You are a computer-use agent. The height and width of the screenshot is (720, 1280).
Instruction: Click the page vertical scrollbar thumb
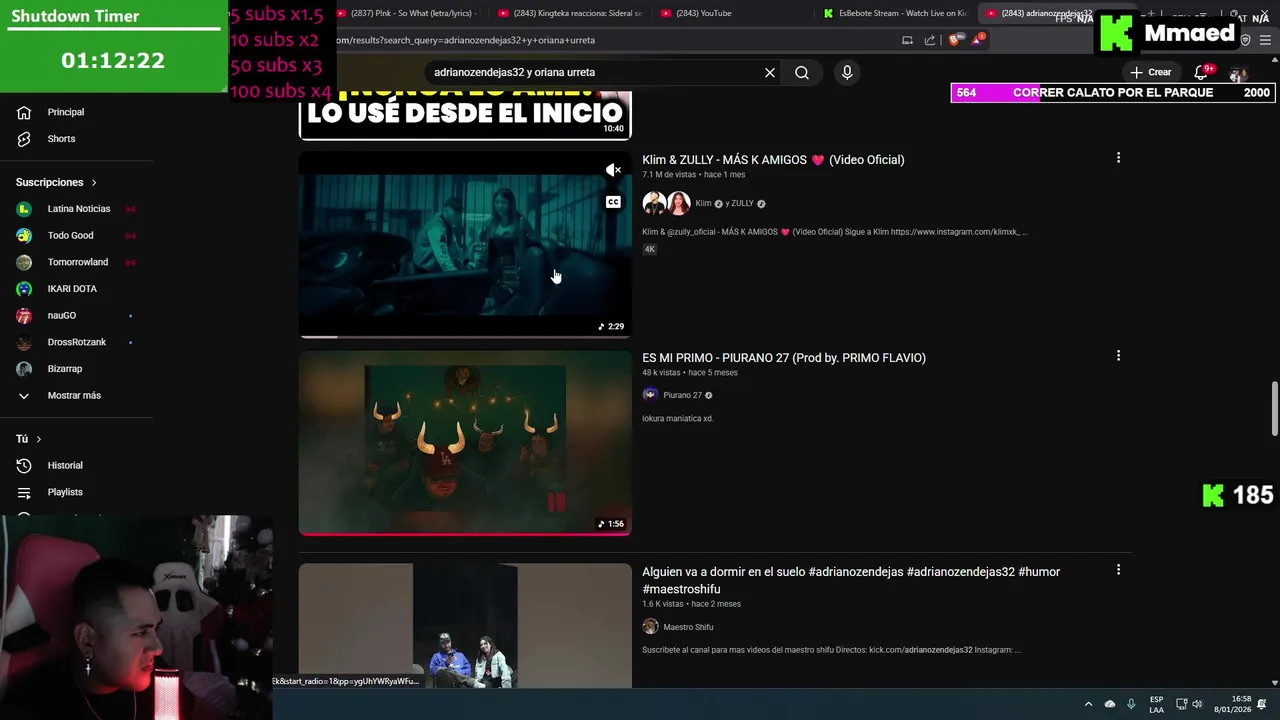tap(1274, 408)
